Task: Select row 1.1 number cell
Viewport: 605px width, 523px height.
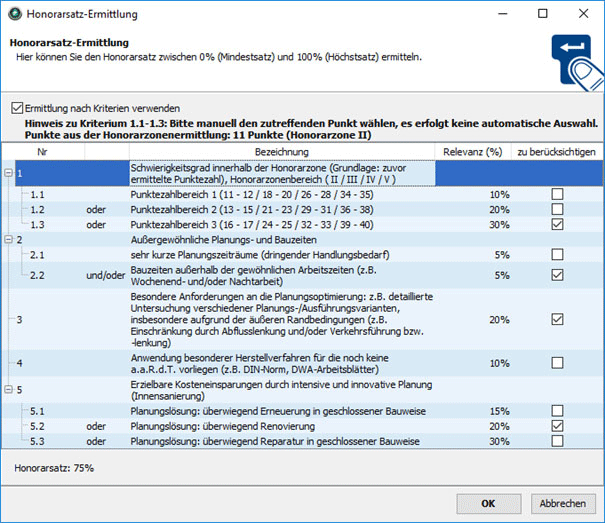Action: click(x=37, y=195)
